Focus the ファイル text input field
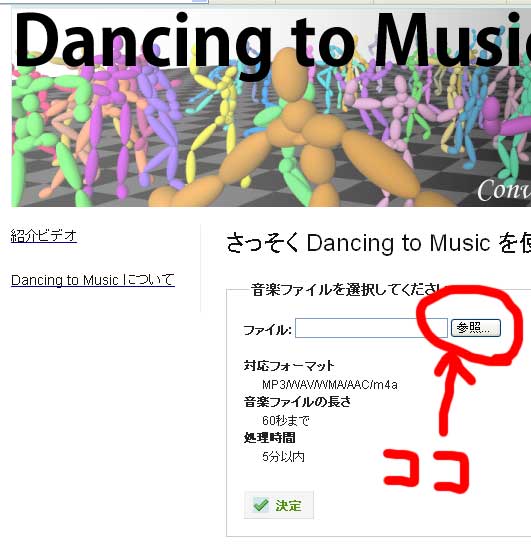The height and width of the screenshot is (549, 531). point(371,328)
